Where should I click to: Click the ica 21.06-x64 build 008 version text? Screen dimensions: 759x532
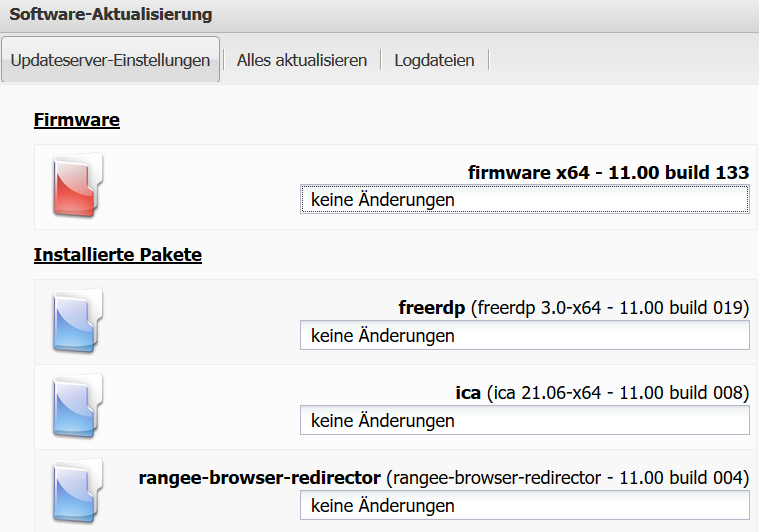coord(618,393)
